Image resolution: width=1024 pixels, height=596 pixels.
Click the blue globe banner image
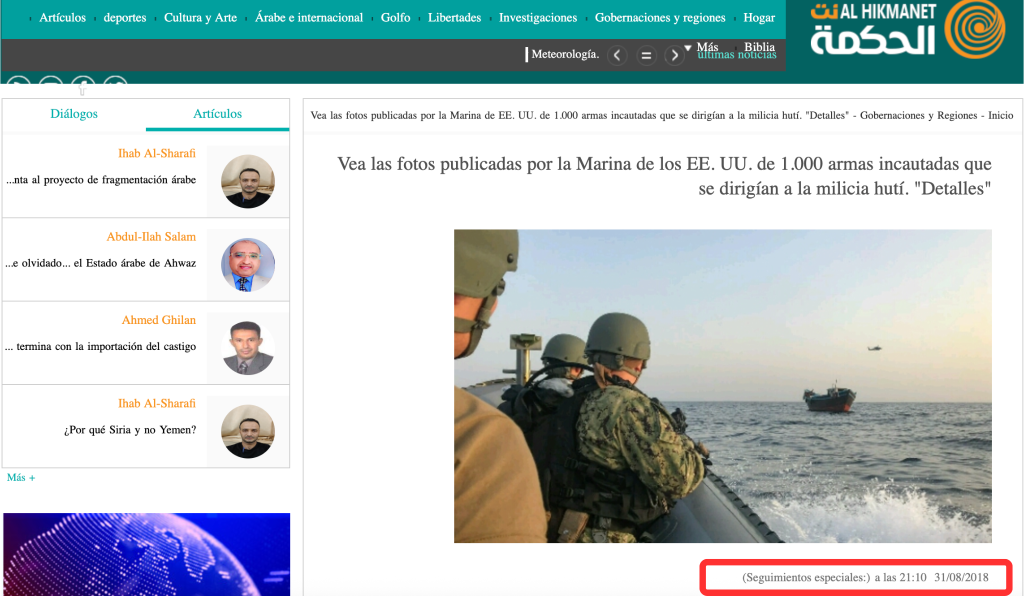pos(146,554)
